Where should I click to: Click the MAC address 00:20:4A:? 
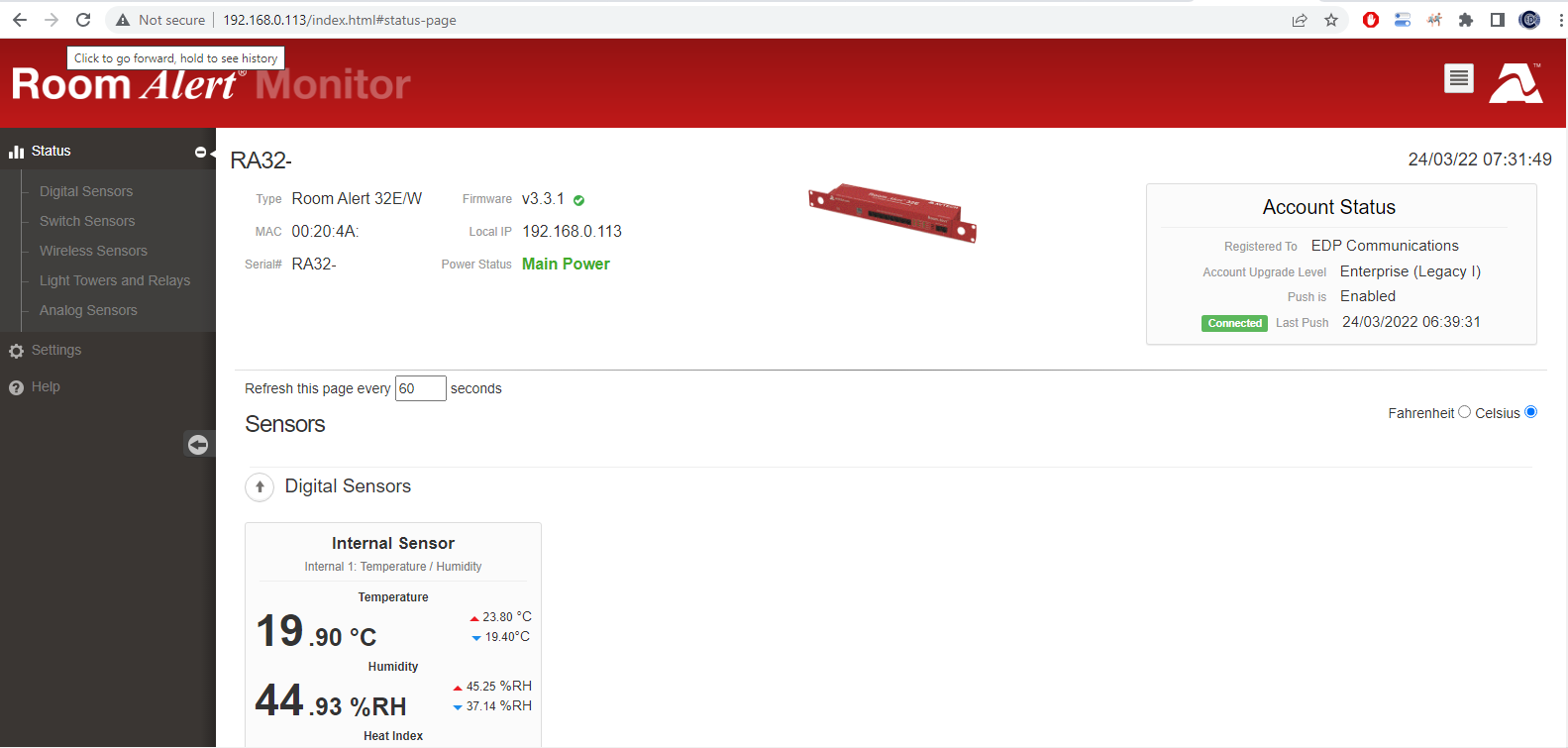[325, 231]
